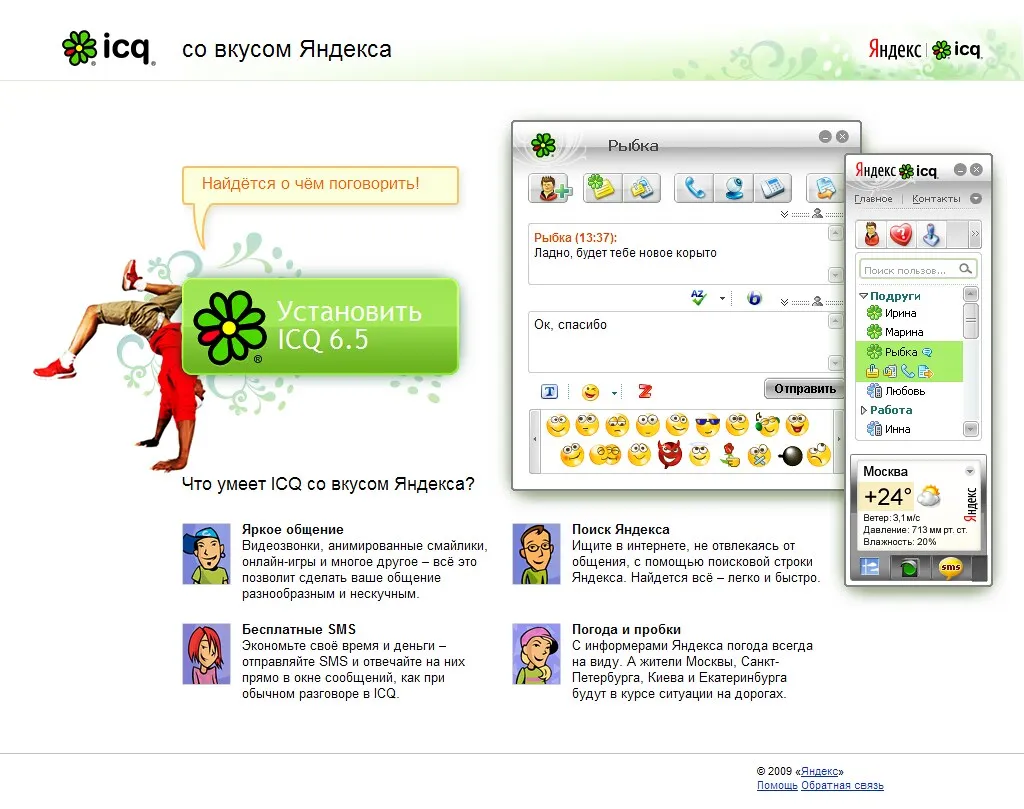Viewport: 1024px width, 809px height.
Task: Open the Помощь link
Action: pyautogui.click(x=777, y=785)
